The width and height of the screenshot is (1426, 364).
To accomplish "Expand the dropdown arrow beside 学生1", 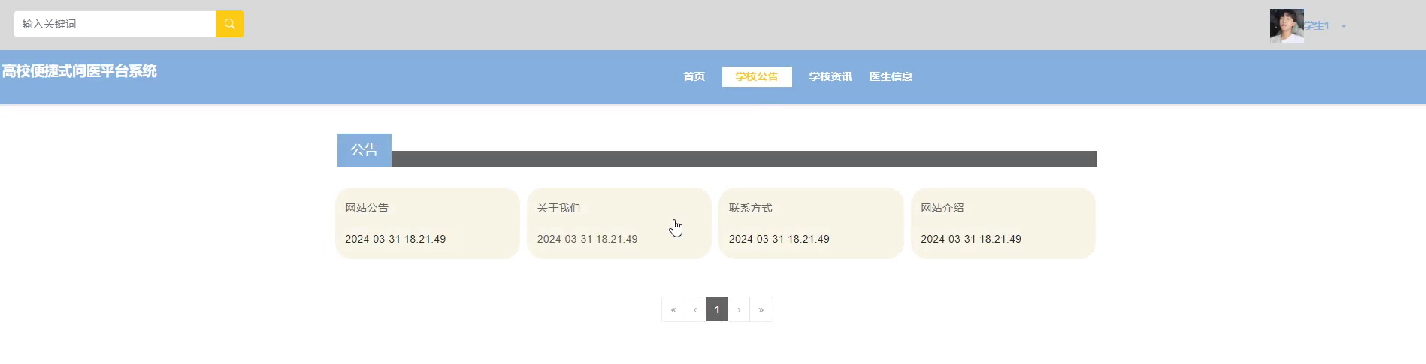I will [1343, 27].
